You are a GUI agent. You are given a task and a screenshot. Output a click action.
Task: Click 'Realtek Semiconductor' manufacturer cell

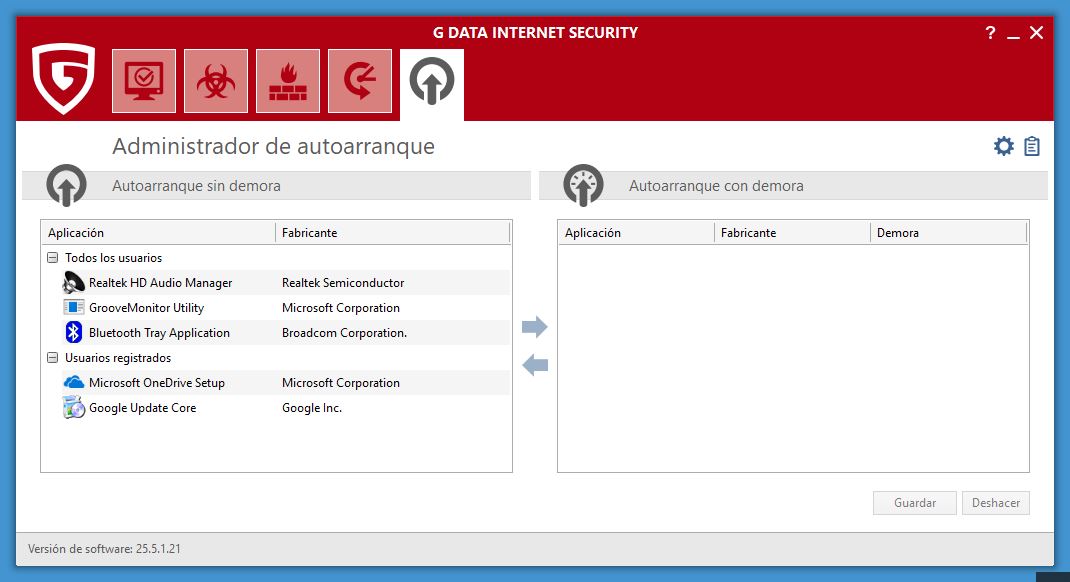(x=343, y=282)
